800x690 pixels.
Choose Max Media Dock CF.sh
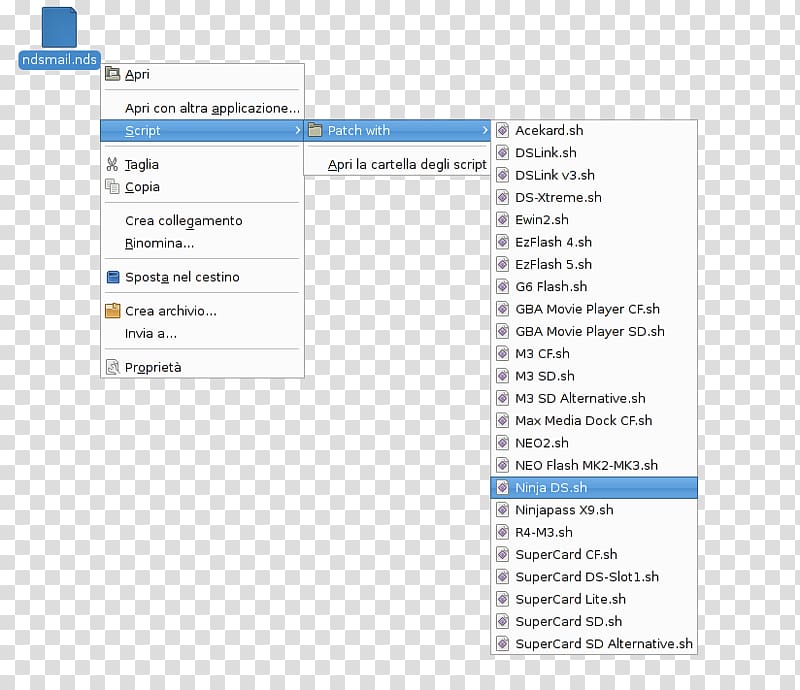(x=594, y=421)
